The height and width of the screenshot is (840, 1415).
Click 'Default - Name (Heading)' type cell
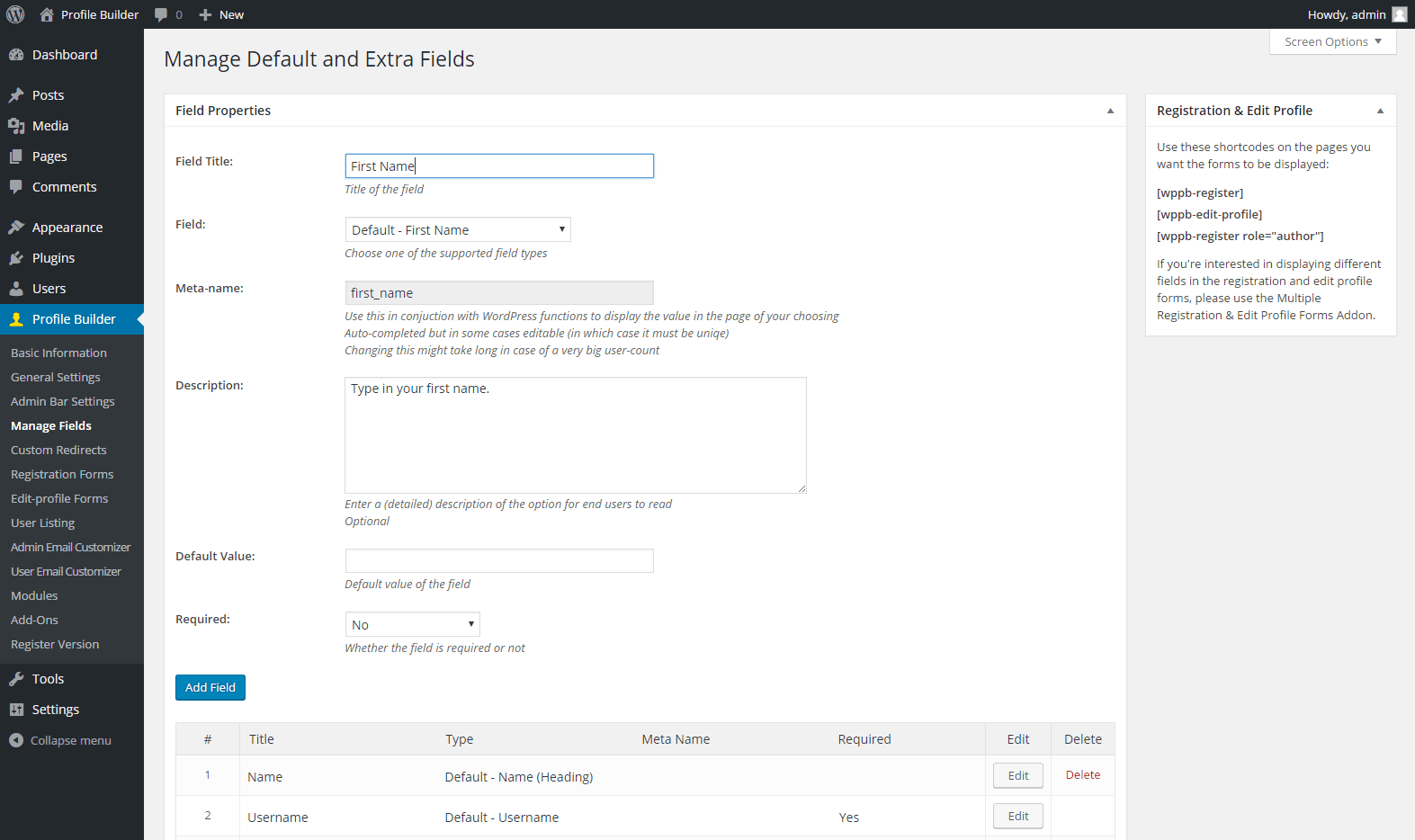(519, 777)
